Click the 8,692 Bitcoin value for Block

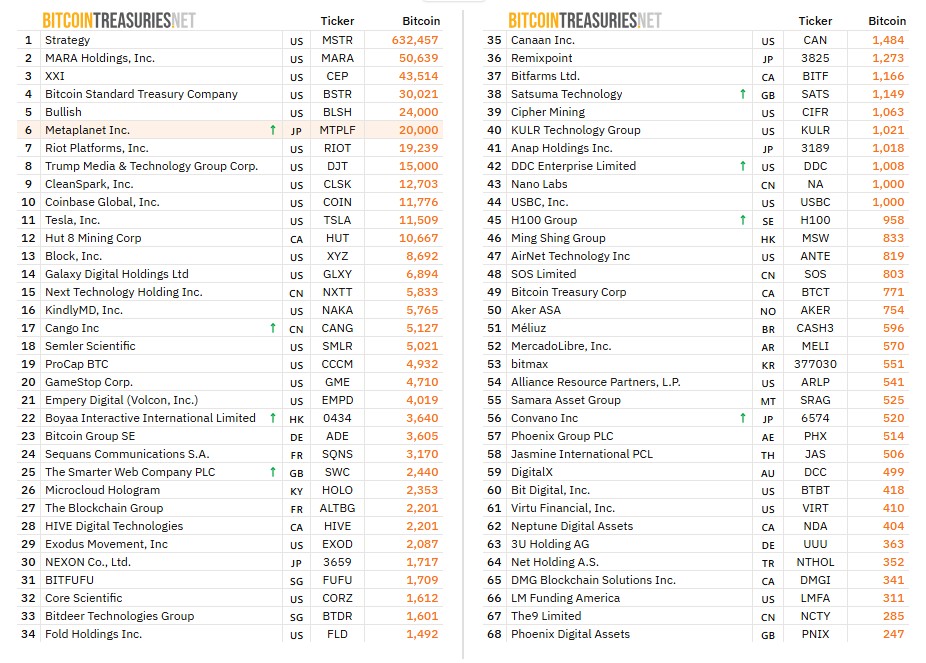click(x=422, y=256)
